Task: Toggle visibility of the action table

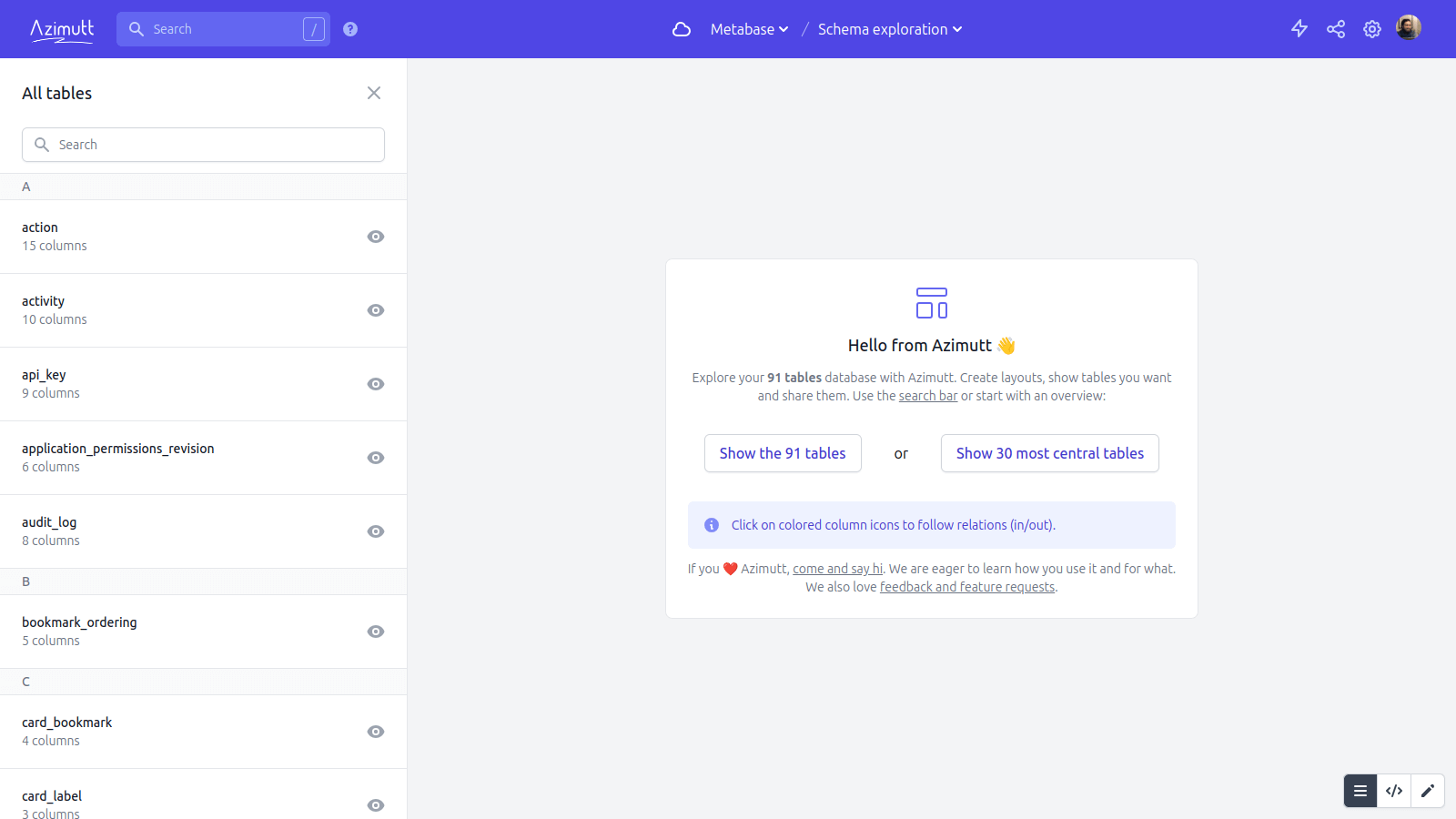Action: 376,237
